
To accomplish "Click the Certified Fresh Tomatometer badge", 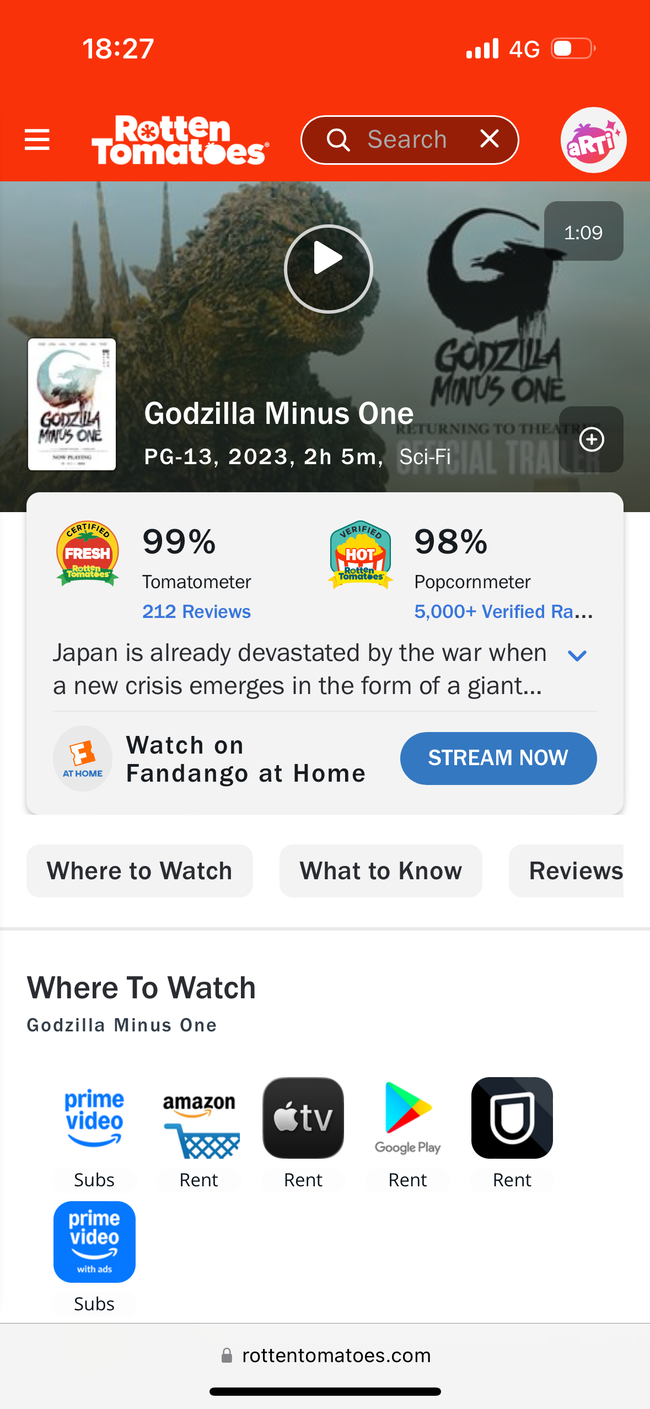I will [x=87, y=554].
